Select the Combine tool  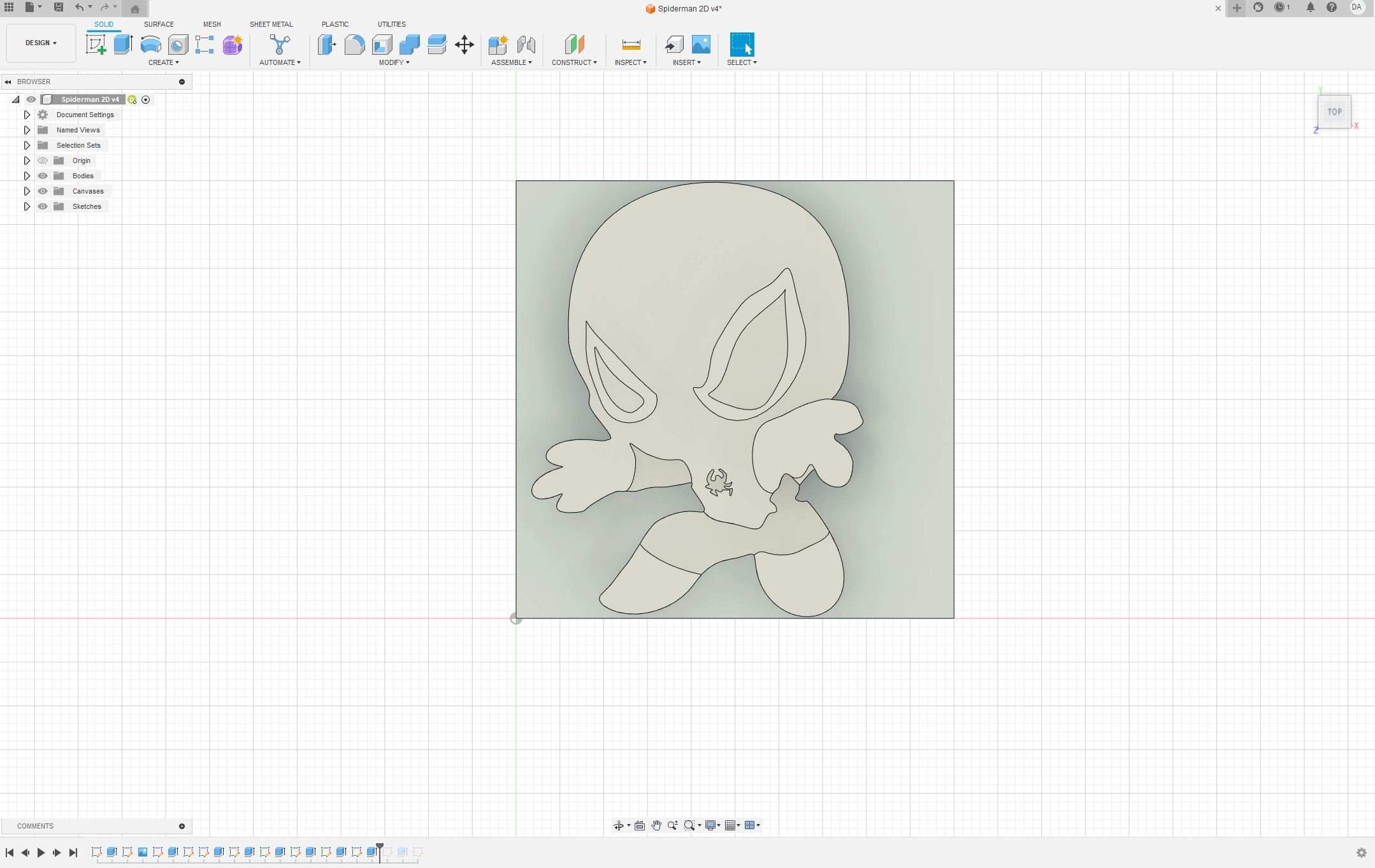409,45
